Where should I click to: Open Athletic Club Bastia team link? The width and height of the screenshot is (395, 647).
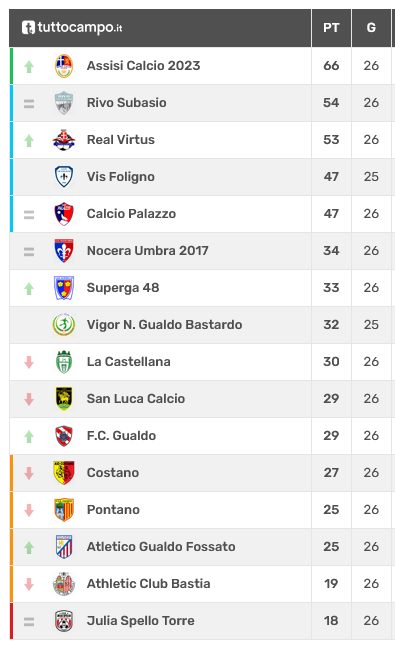click(149, 584)
